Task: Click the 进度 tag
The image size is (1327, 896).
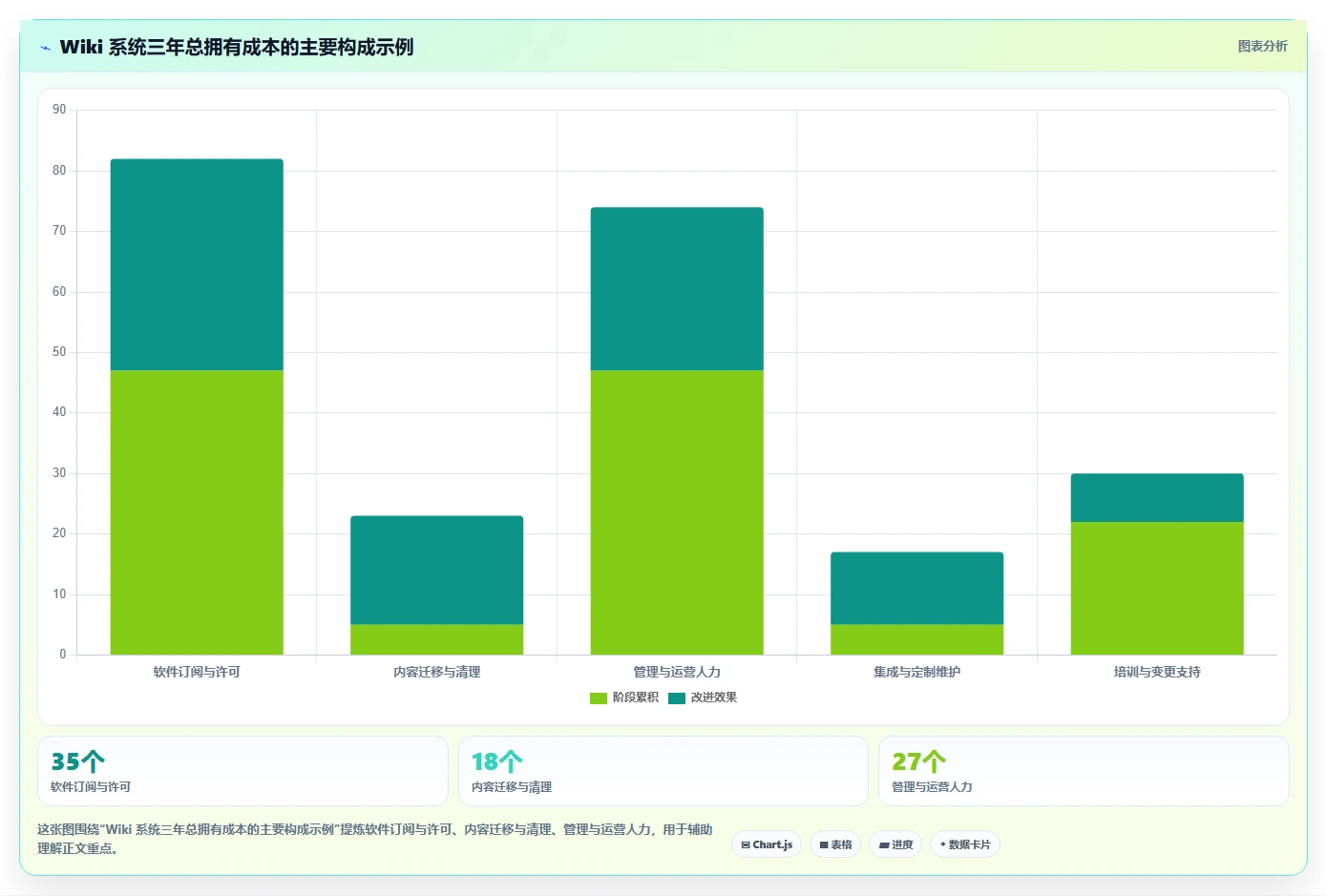Action: [x=895, y=844]
